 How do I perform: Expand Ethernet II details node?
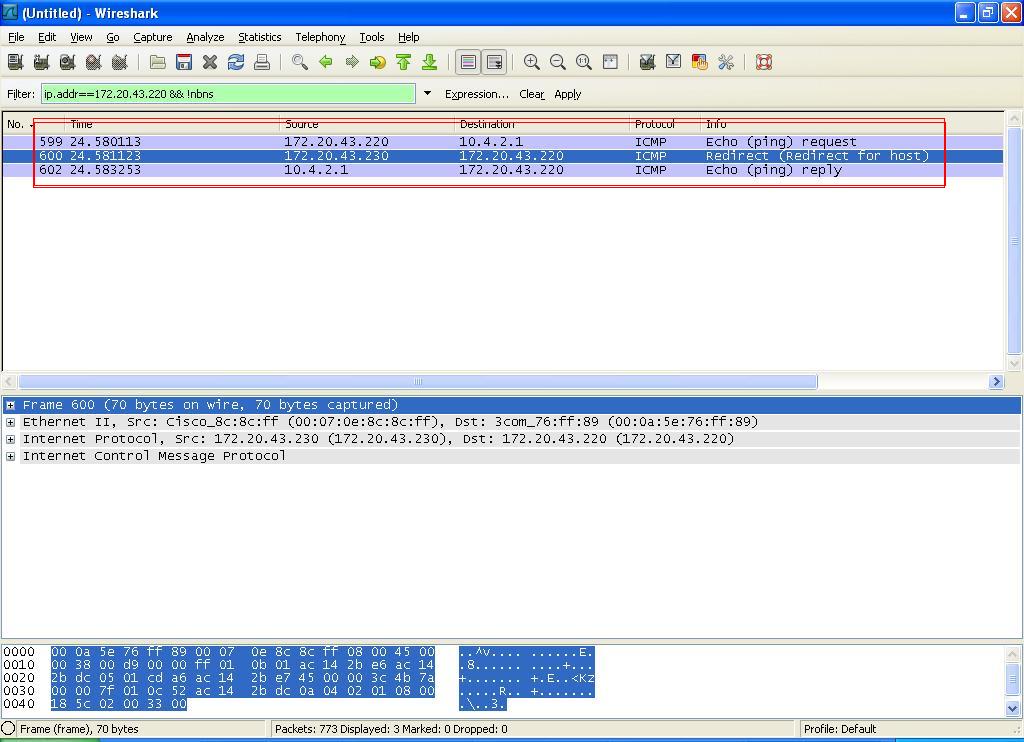[x=10, y=423]
